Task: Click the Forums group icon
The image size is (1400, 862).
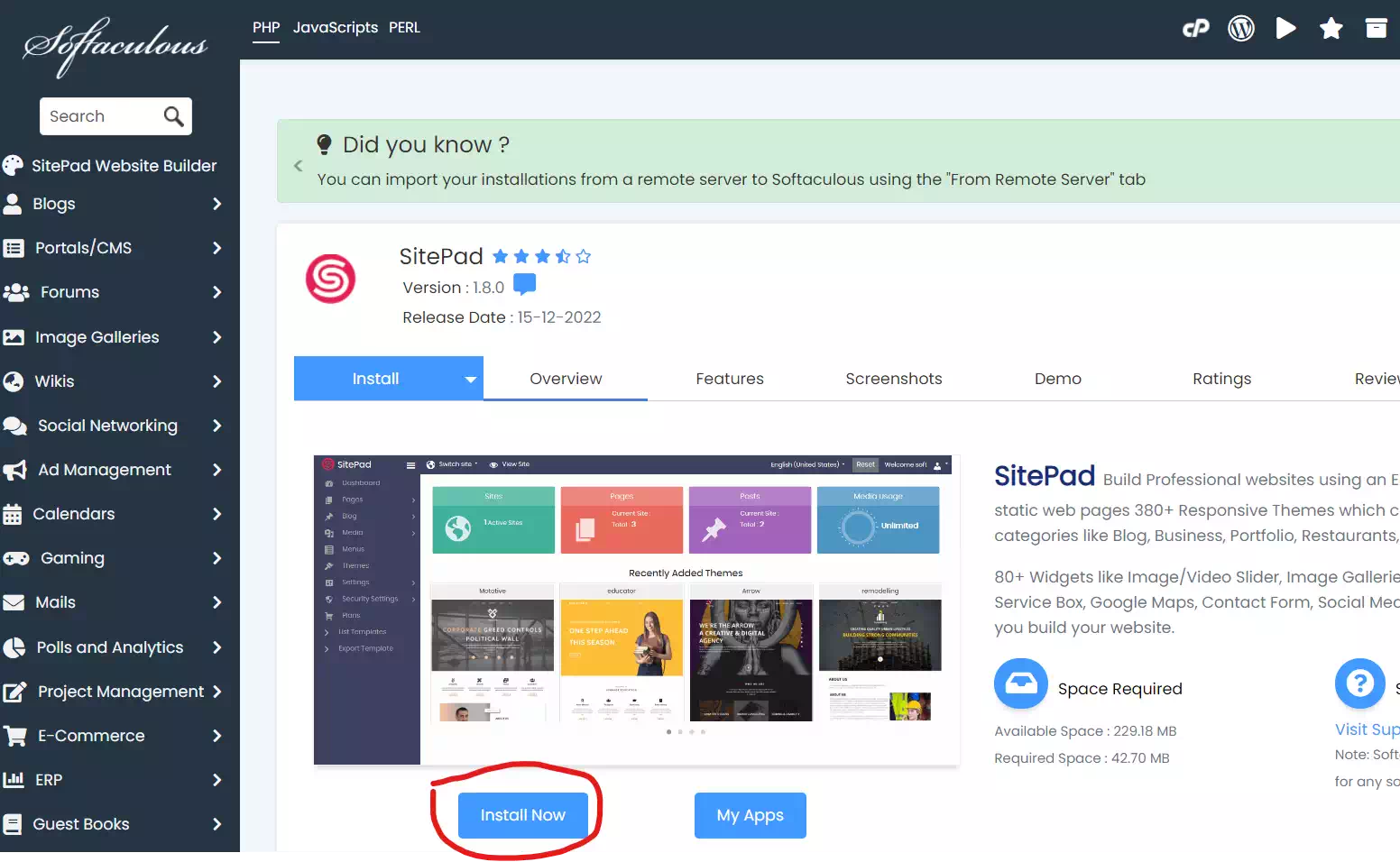Action: point(16,292)
